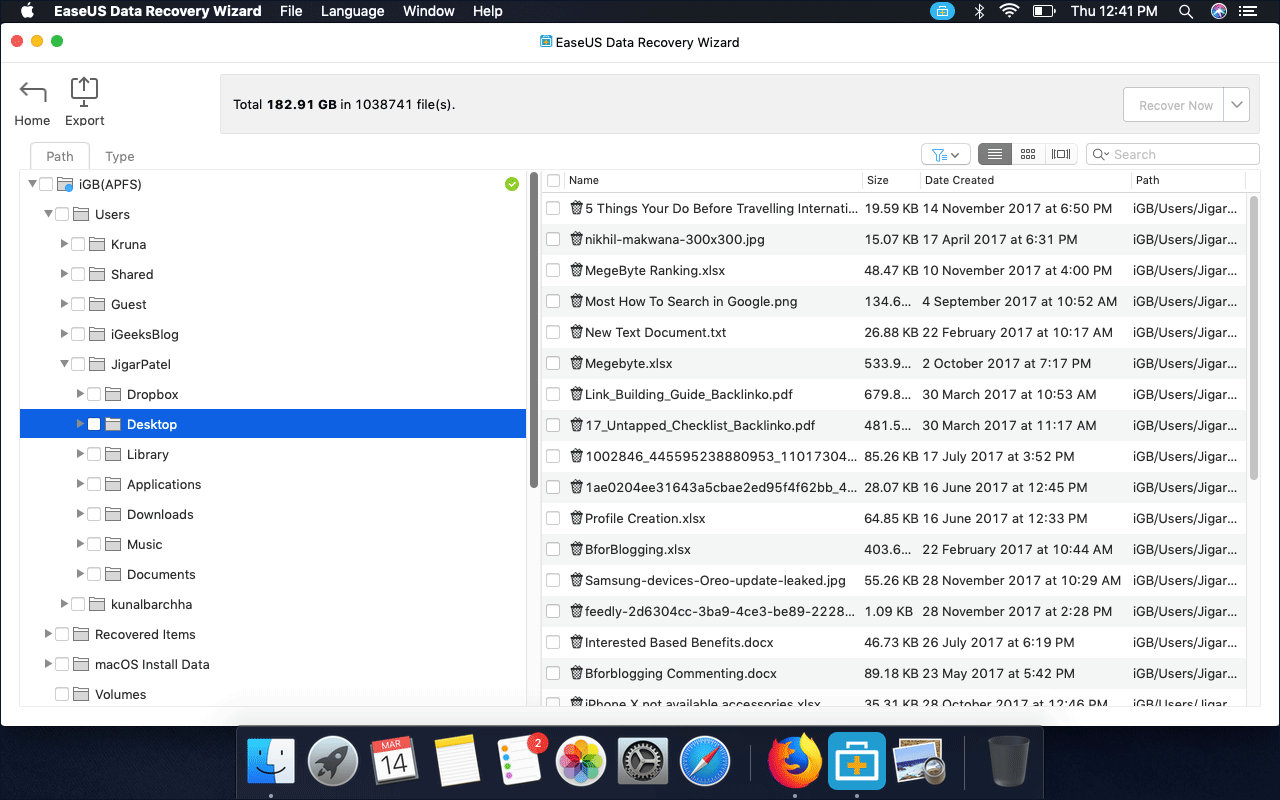Collapse the iGB(APFS) drive node
The image size is (1280, 800).
32,184
